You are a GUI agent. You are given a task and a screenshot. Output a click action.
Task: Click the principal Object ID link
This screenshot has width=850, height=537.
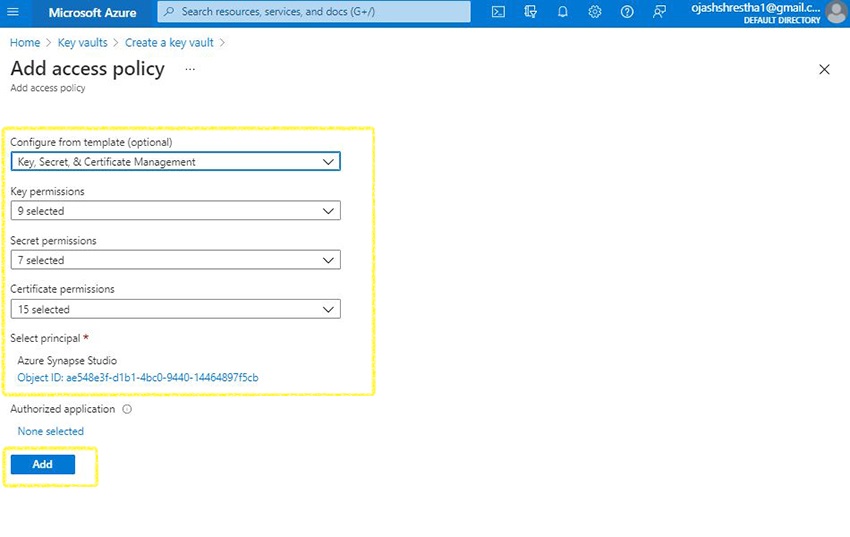138,378
